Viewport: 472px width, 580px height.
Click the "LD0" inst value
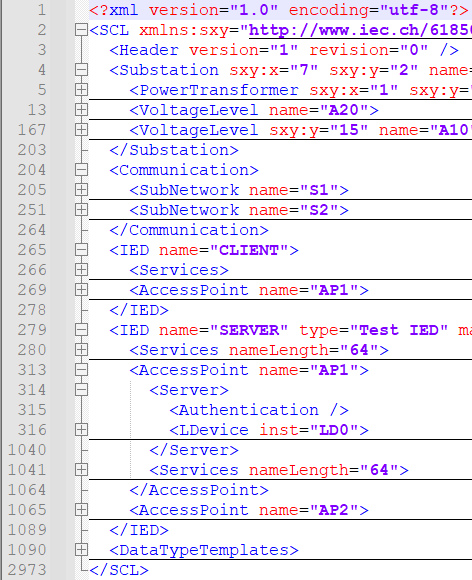point(334,430)
